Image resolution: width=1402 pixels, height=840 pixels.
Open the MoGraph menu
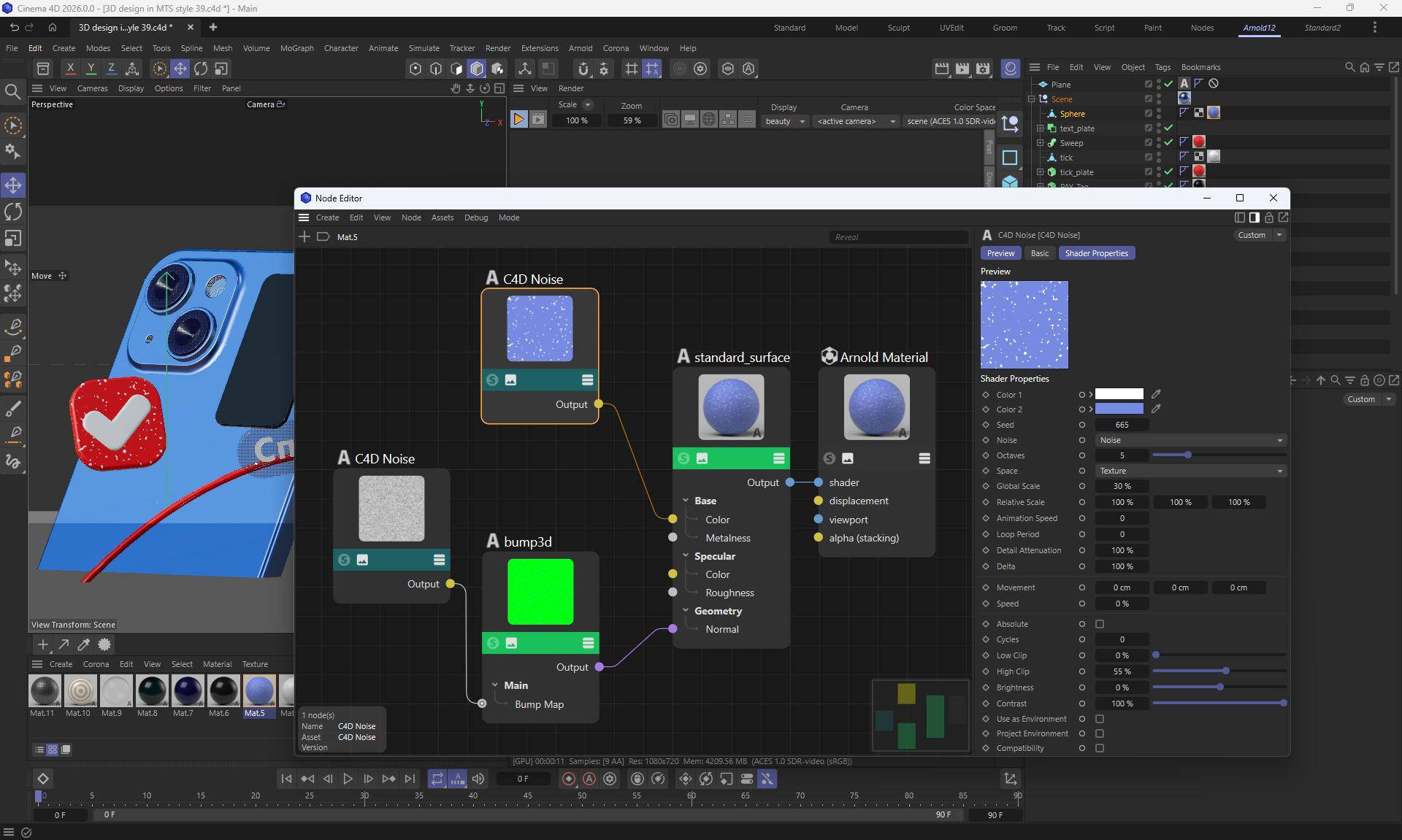pos(296,48)
